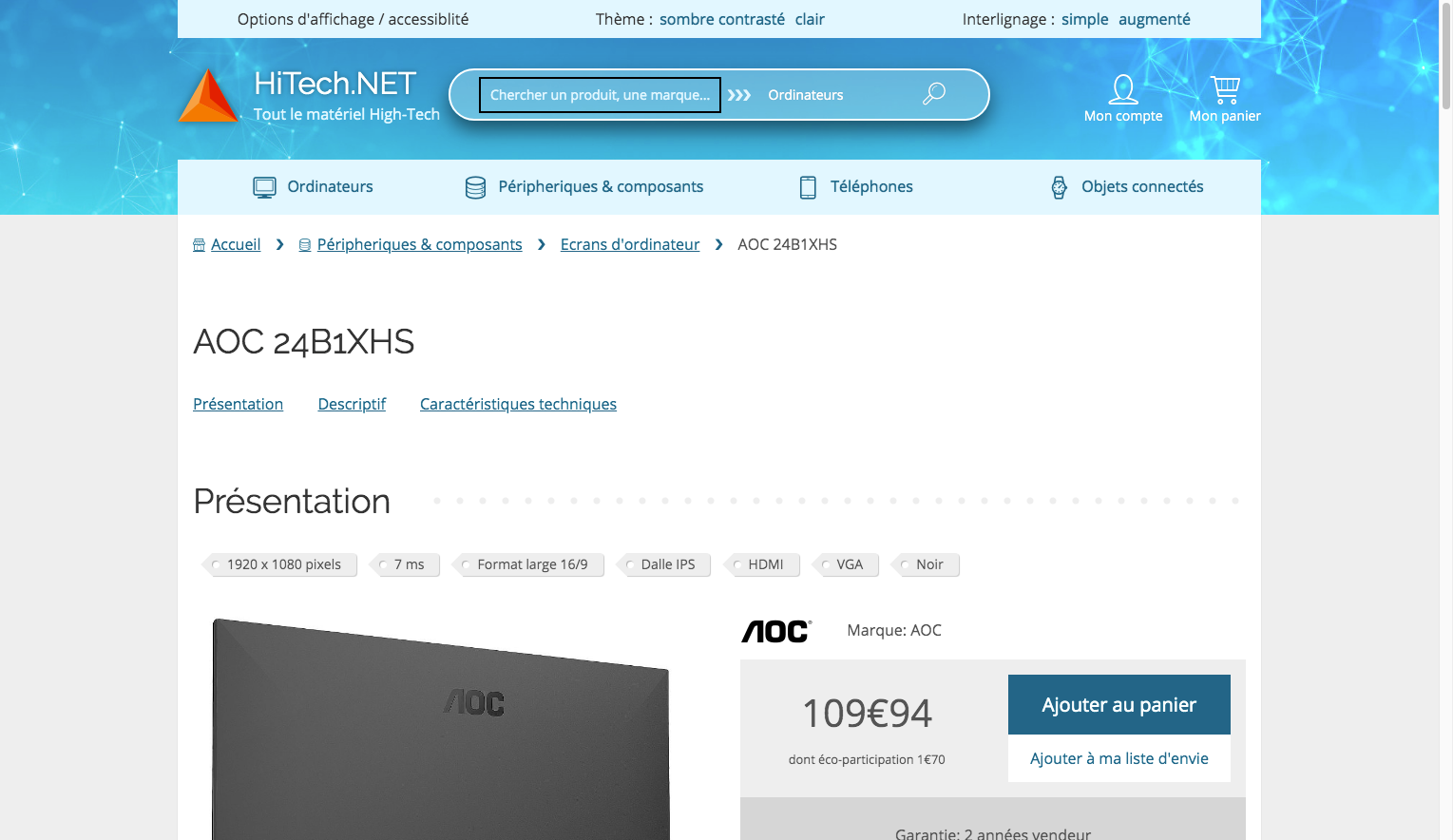Click Ajouter au panier button
The height and width of the screenshot is (840, 1453).
click(x=1119, y=705)
